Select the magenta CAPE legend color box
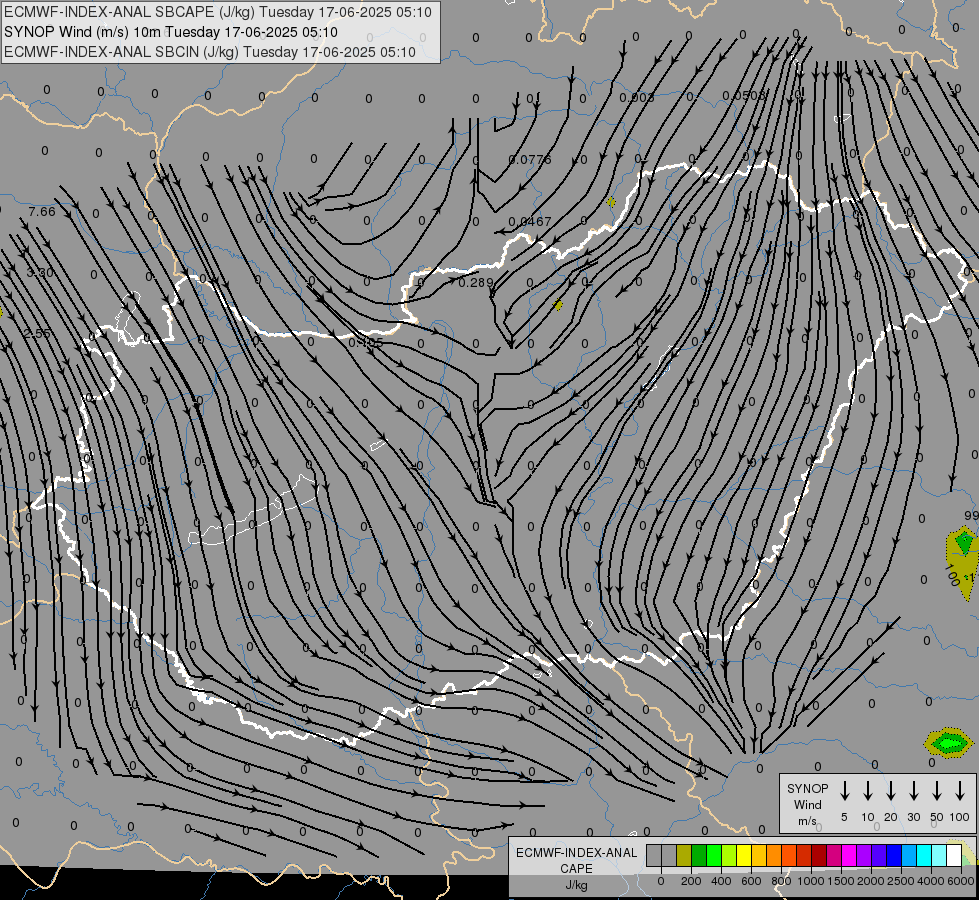The height and width of the screenshot is (900, 979). point(849,855)
